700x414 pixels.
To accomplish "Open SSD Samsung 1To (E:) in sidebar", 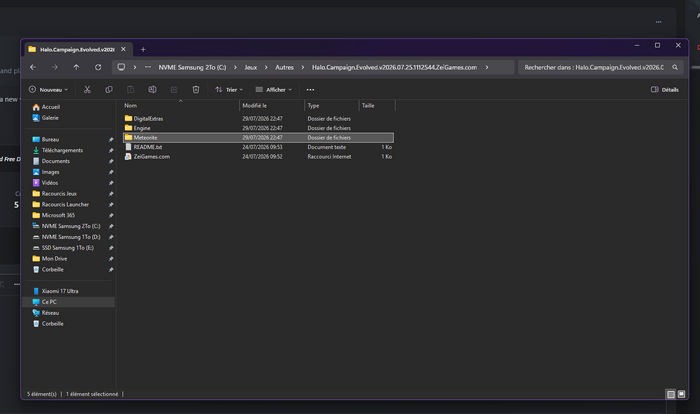I will click(x=70, y=248).
